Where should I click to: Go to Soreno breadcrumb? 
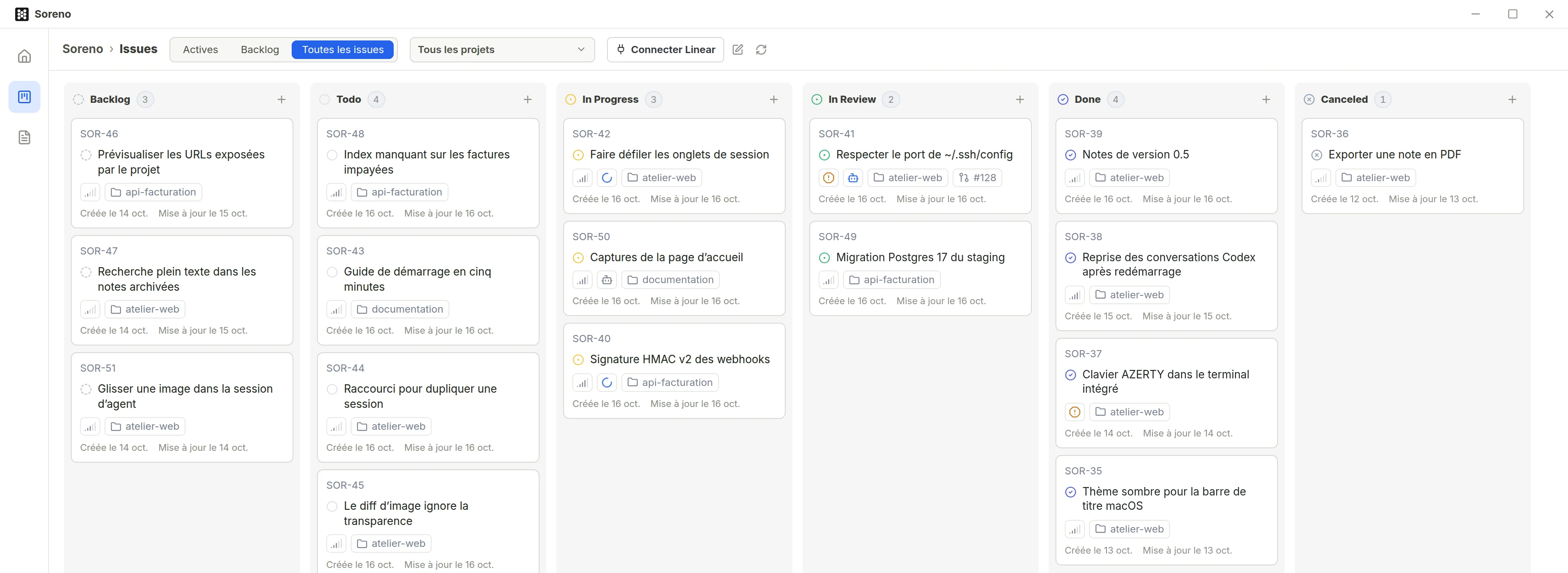click(x=83, y=49)
